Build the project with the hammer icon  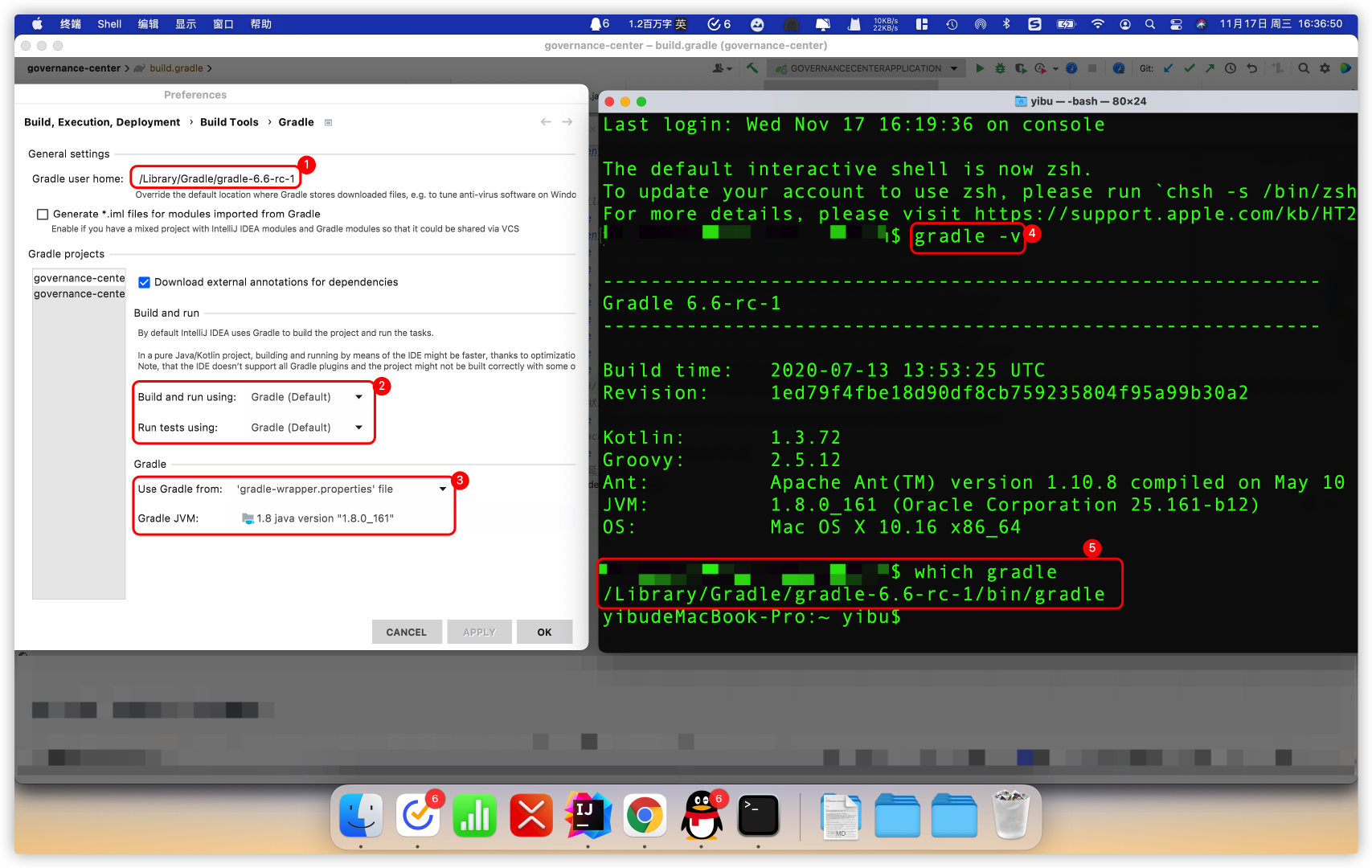coord(752,68)
